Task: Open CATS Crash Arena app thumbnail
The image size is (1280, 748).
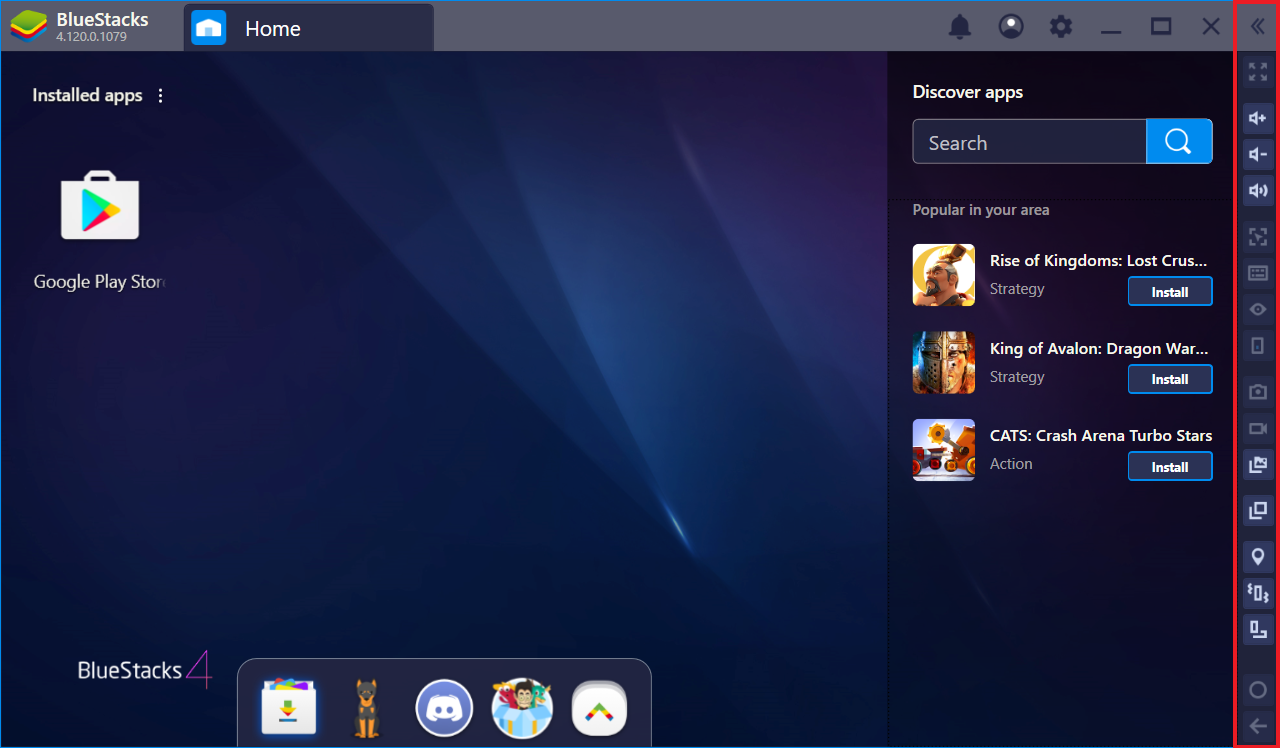Action: click(944, 450)
